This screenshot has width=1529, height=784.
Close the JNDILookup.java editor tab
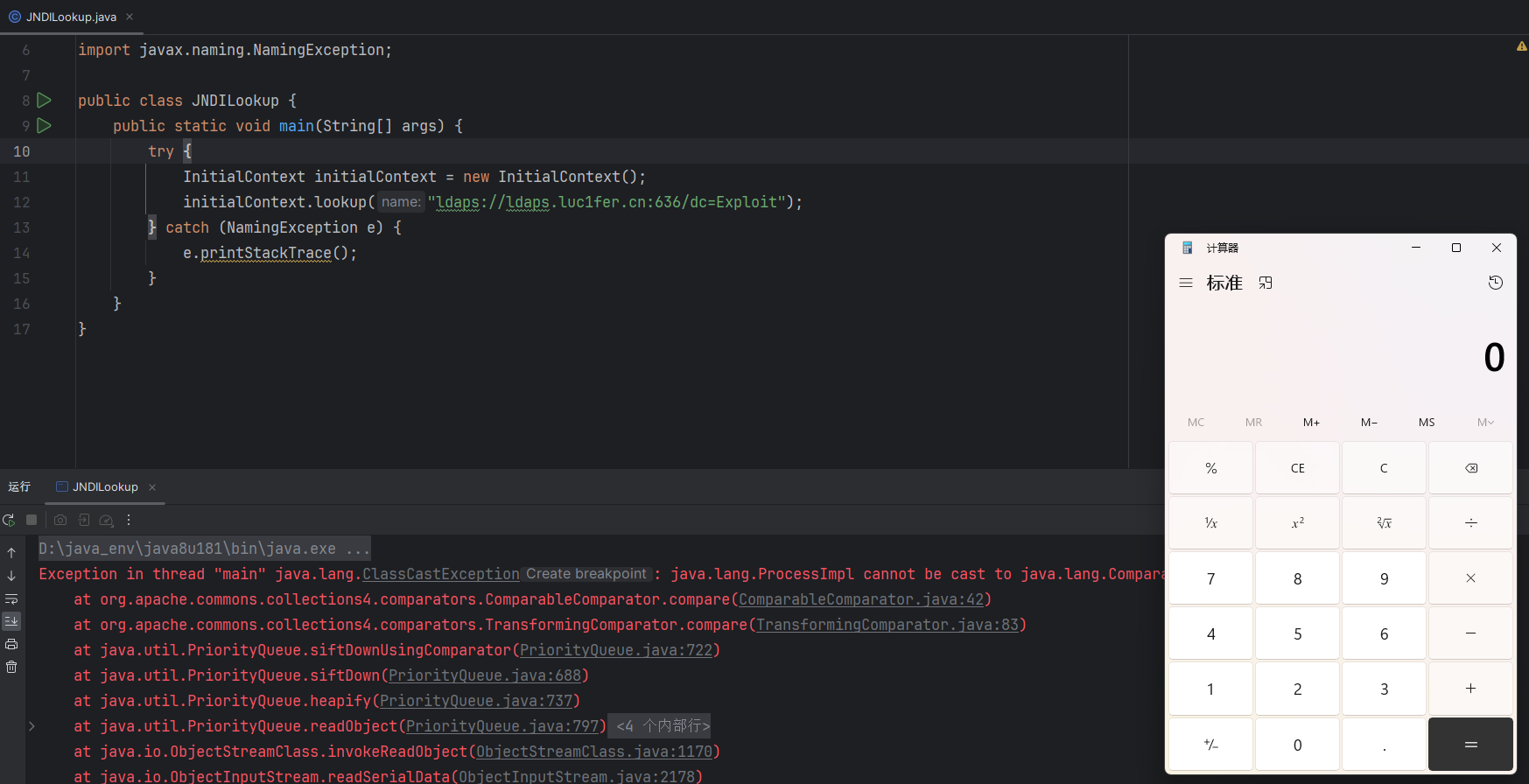[130, 17]
